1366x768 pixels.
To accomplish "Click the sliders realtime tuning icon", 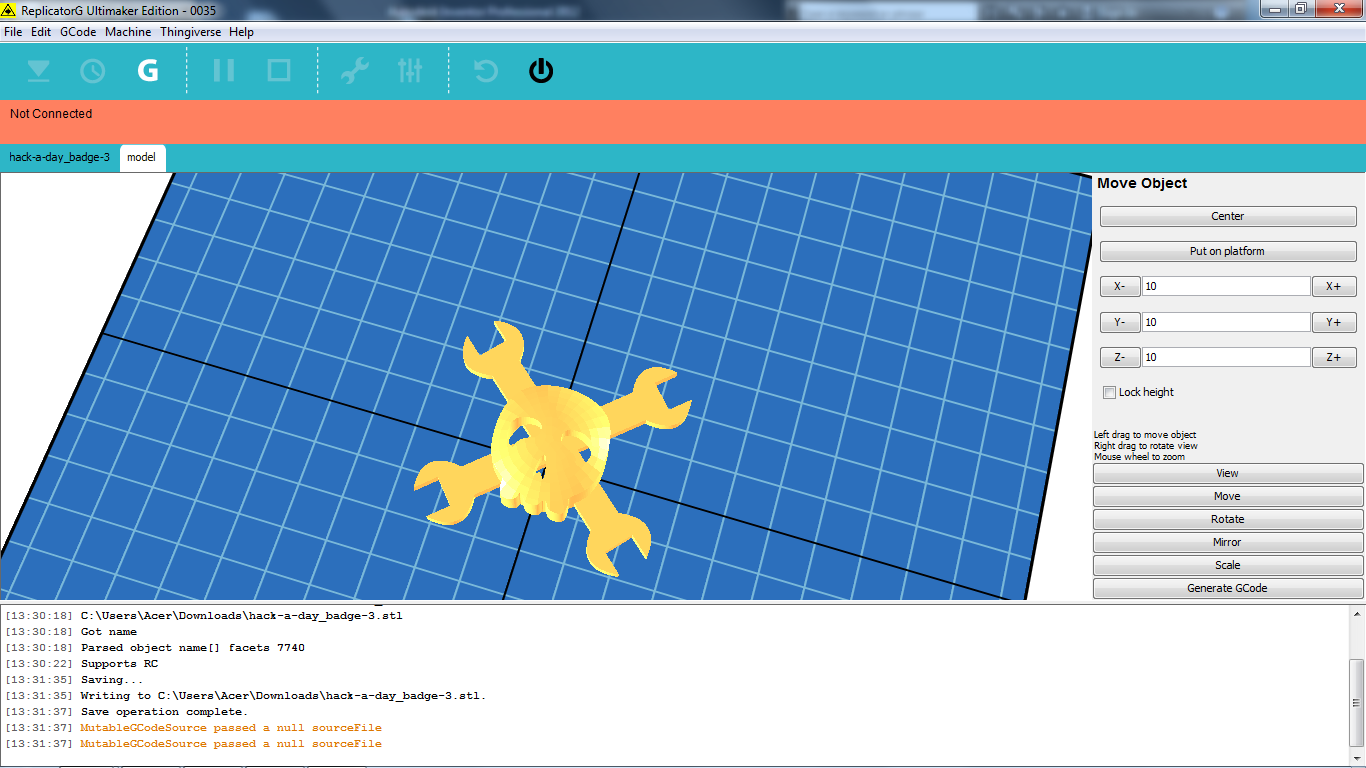I will coord(410,71).
